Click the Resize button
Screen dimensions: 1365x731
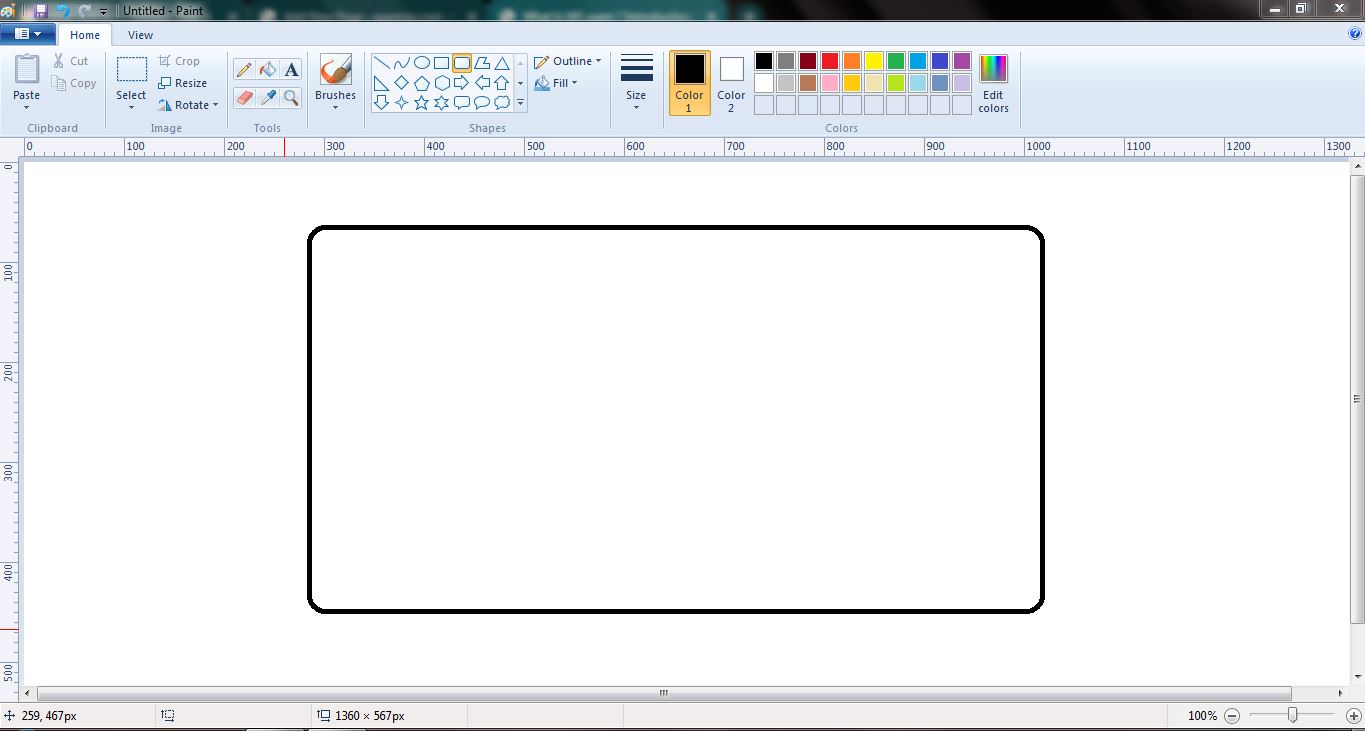pos(186,83)
